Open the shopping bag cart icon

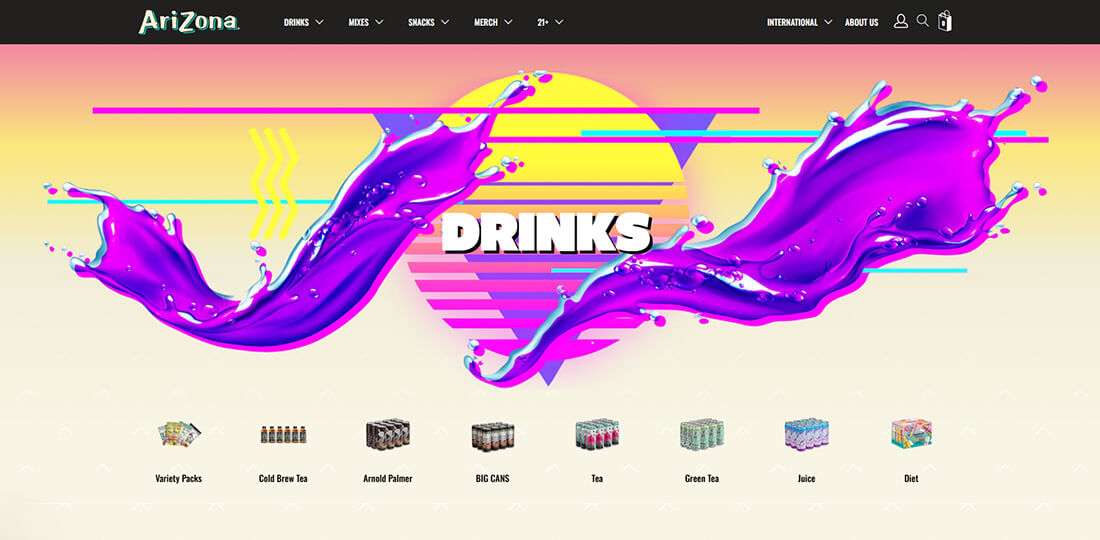coord(945,21)
